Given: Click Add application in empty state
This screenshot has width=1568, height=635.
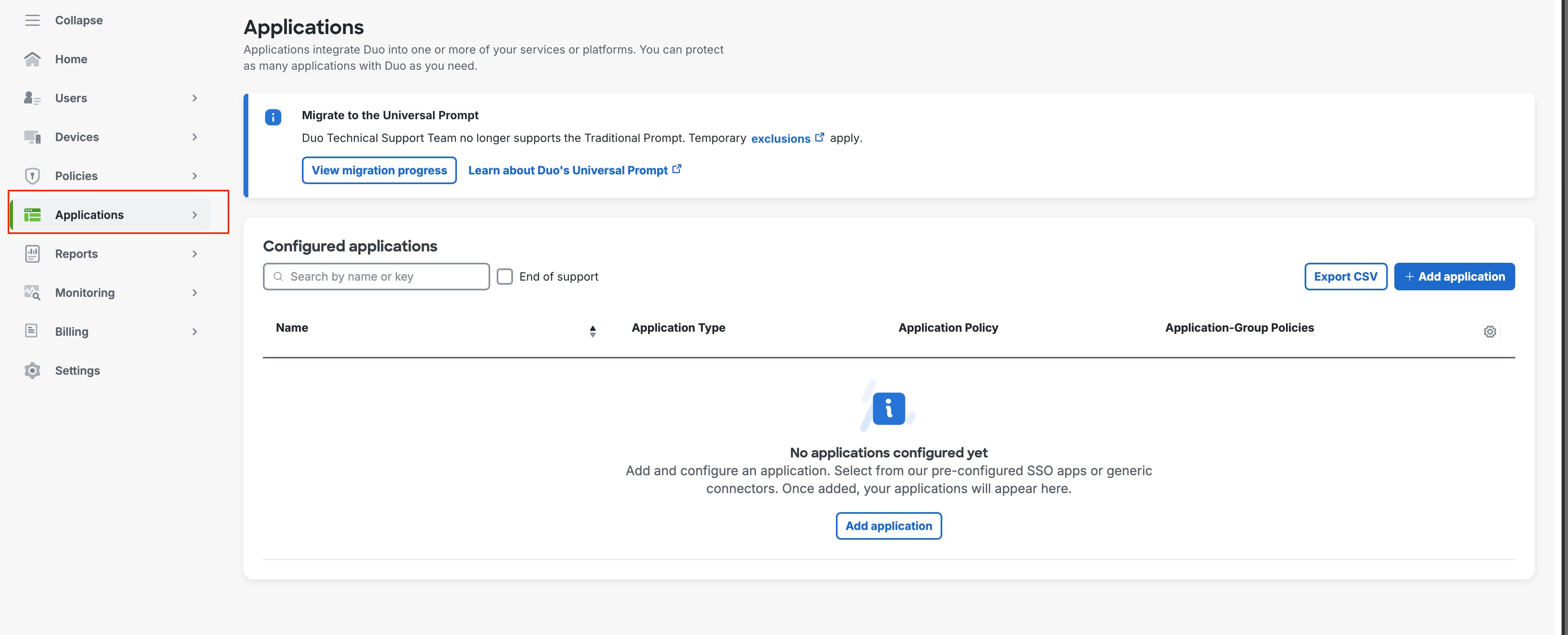Looking at the screenshot, I should 889,526.
